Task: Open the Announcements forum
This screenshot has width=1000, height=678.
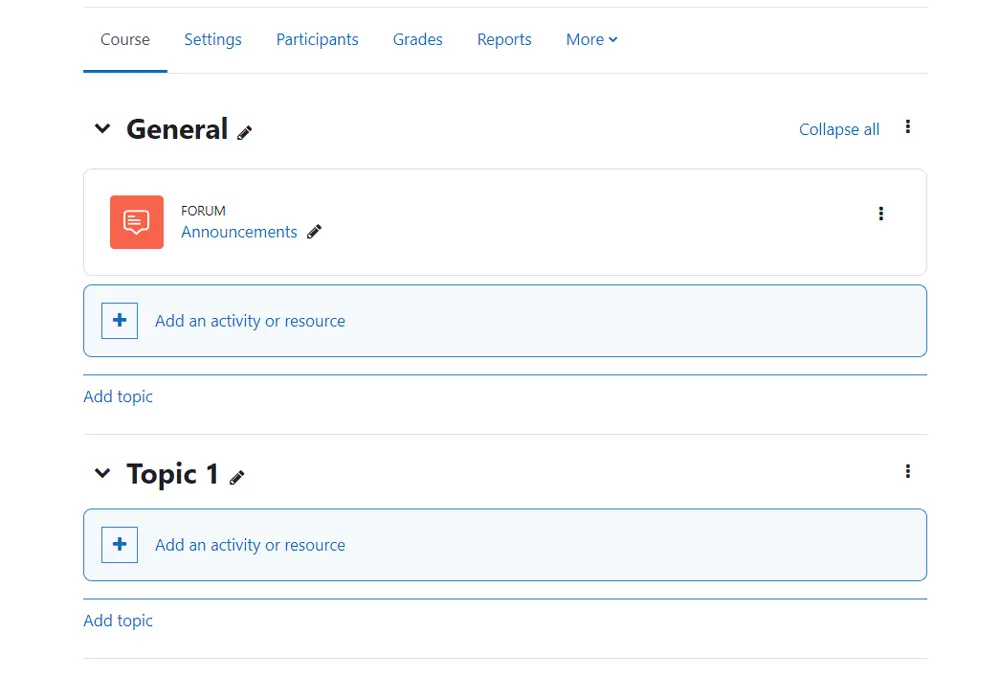Action: pyautogui.click(x=238, y=231)
